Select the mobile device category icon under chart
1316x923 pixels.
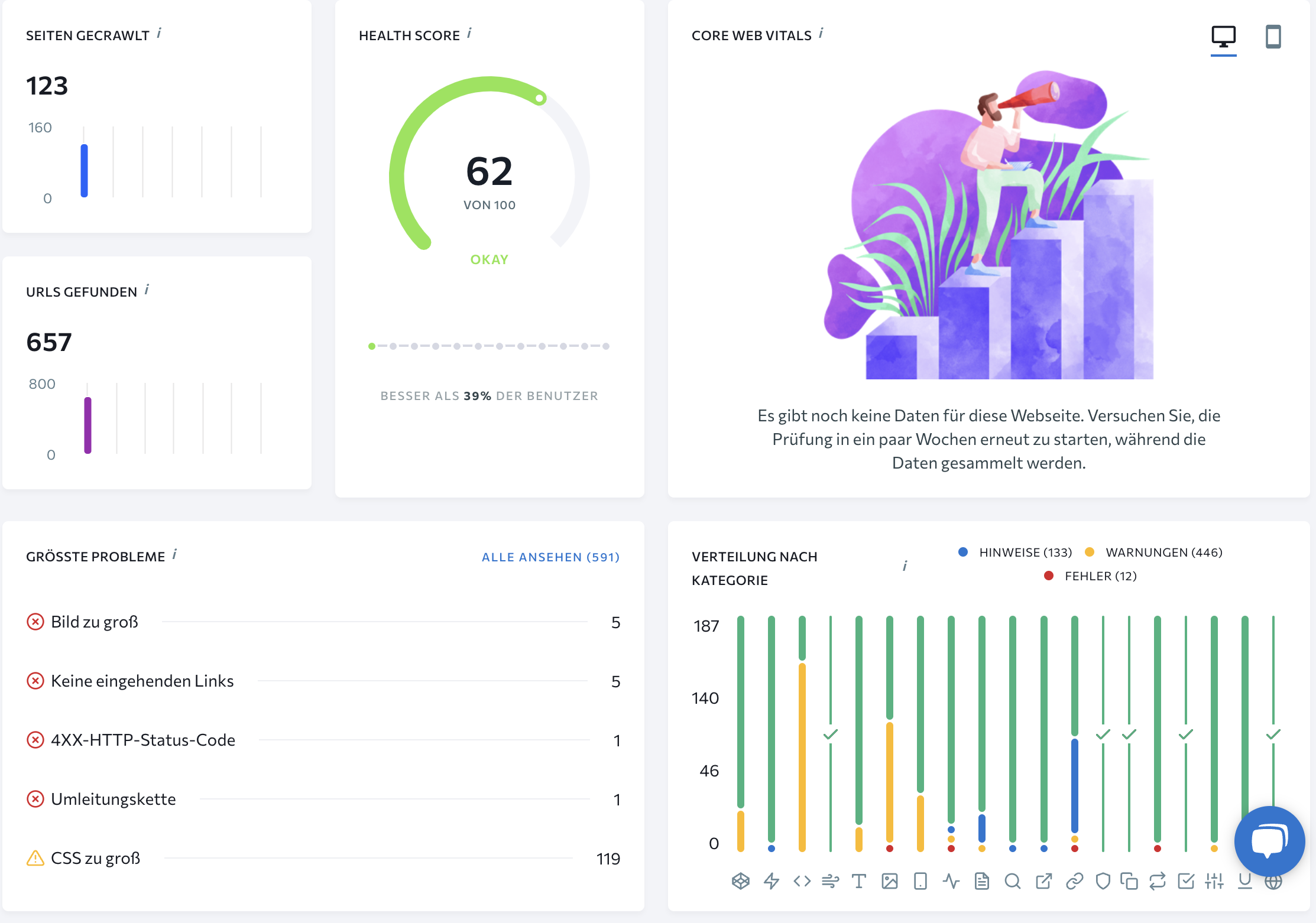pyautogui.click(x=920, y=881)
